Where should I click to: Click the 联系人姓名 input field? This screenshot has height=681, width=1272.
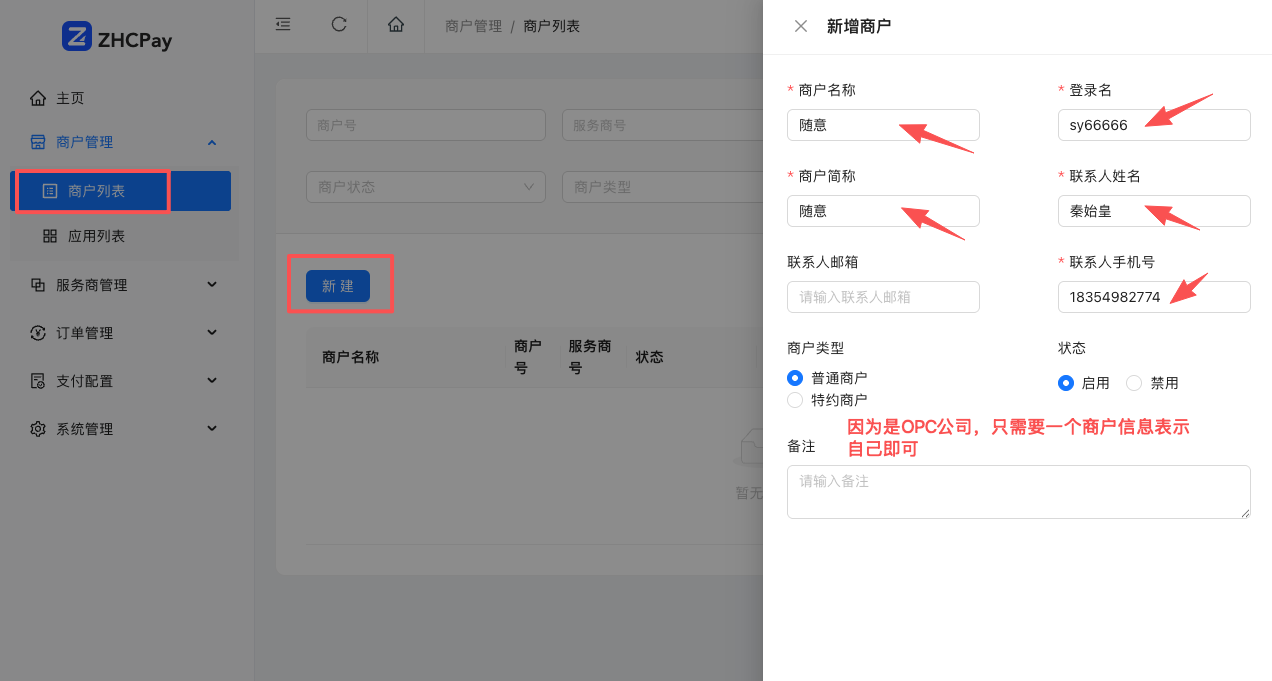coord(1154,211)
